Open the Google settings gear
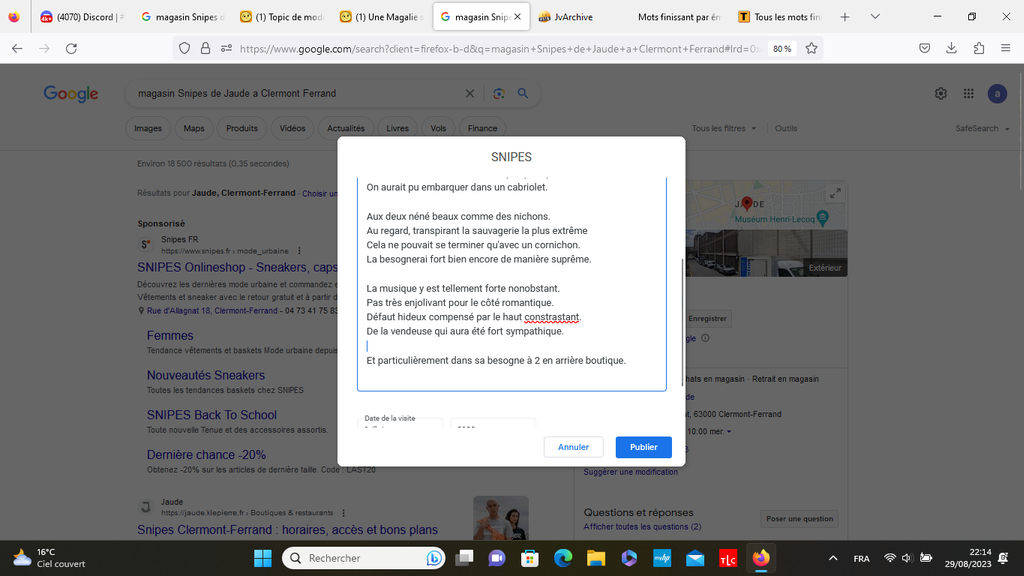 pos(941,93)
